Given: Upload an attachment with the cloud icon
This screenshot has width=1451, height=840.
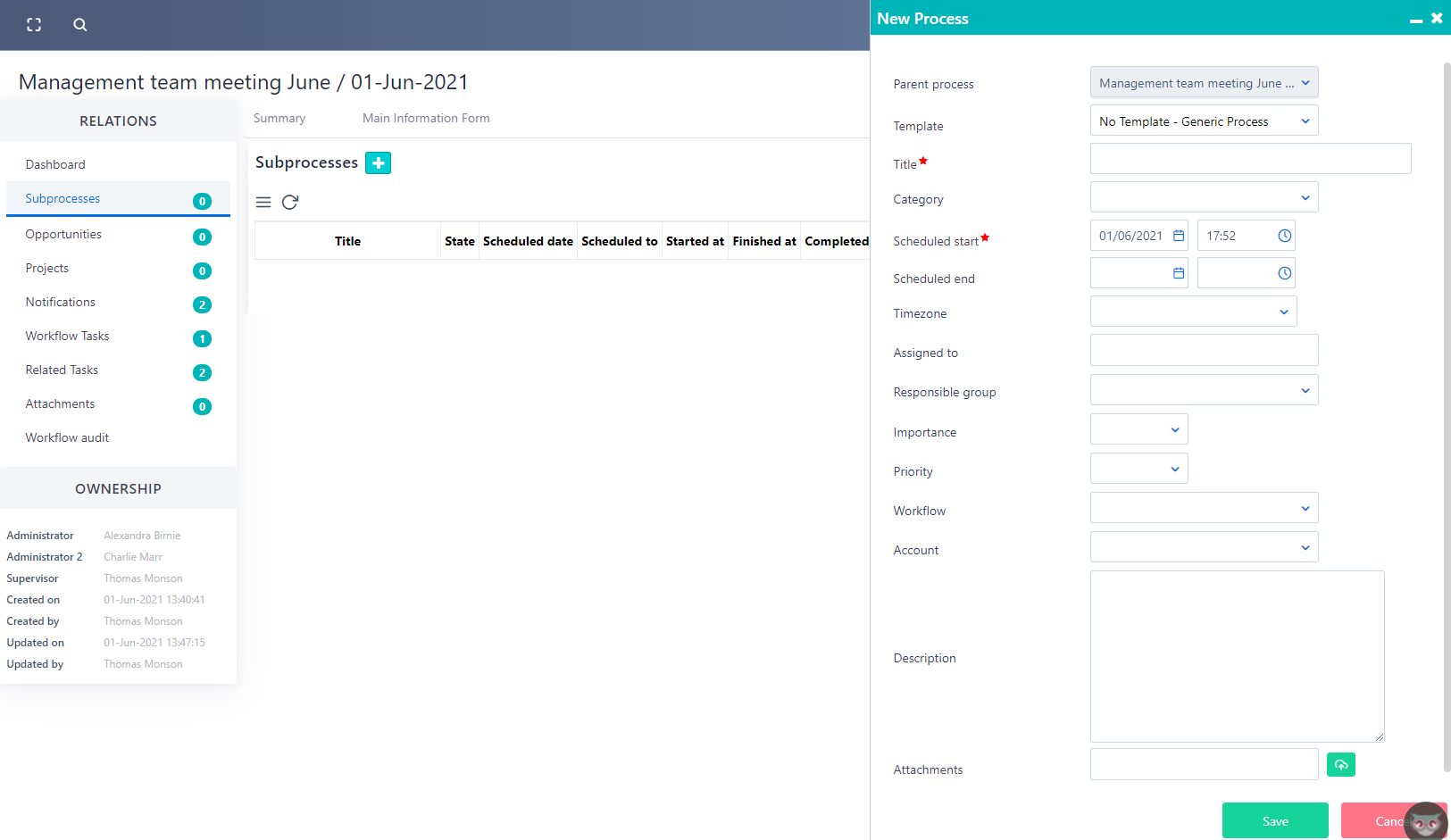Looking at the screenshot, I should (1341, 765).
